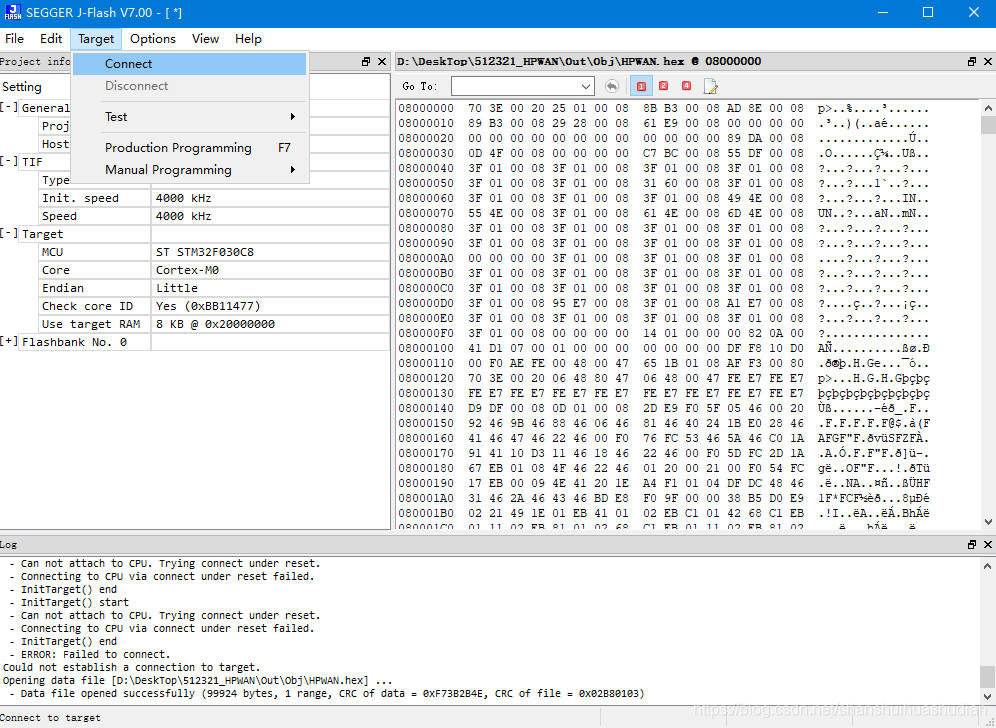Click the MCU setting label

pyautogui.click(x=53, y=252)
